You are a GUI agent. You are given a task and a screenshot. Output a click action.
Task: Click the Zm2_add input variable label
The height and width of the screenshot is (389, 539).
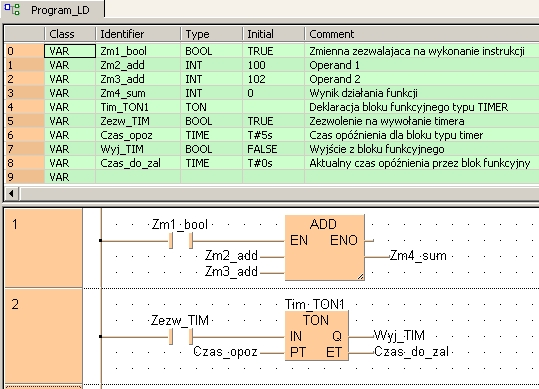tap(231, 255)
